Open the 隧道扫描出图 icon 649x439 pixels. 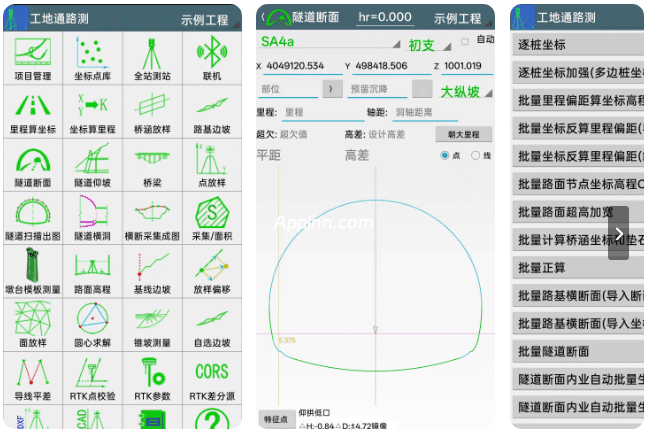tap(33, 218)
